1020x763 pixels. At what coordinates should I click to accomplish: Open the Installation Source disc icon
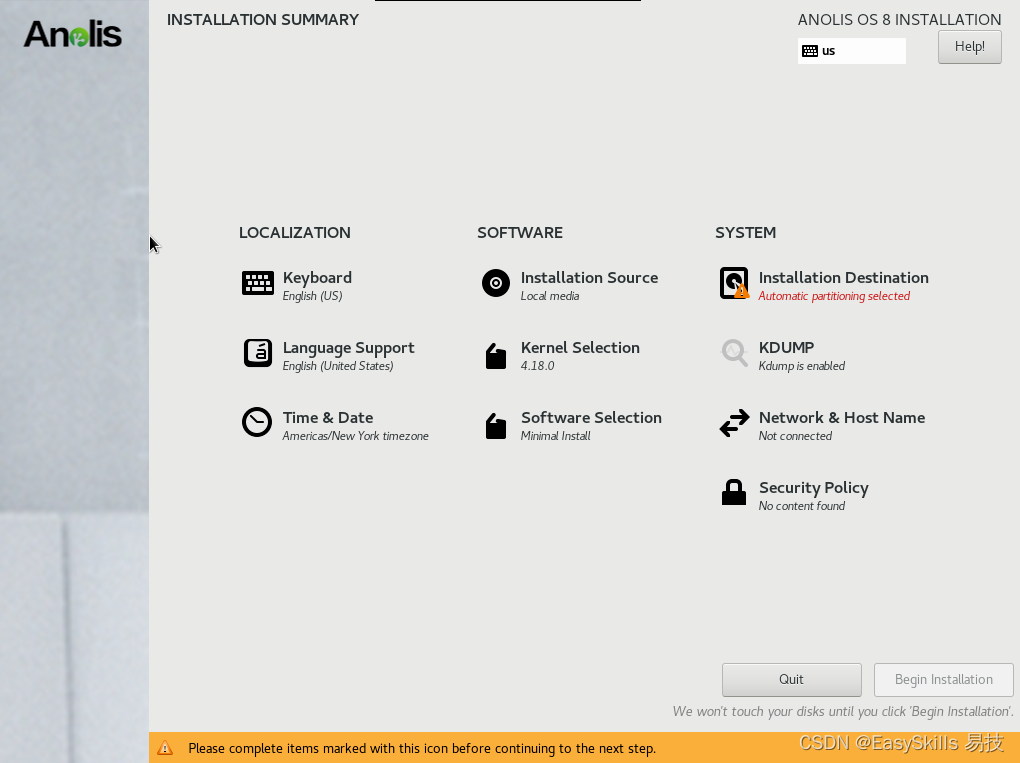pos(496,283)
